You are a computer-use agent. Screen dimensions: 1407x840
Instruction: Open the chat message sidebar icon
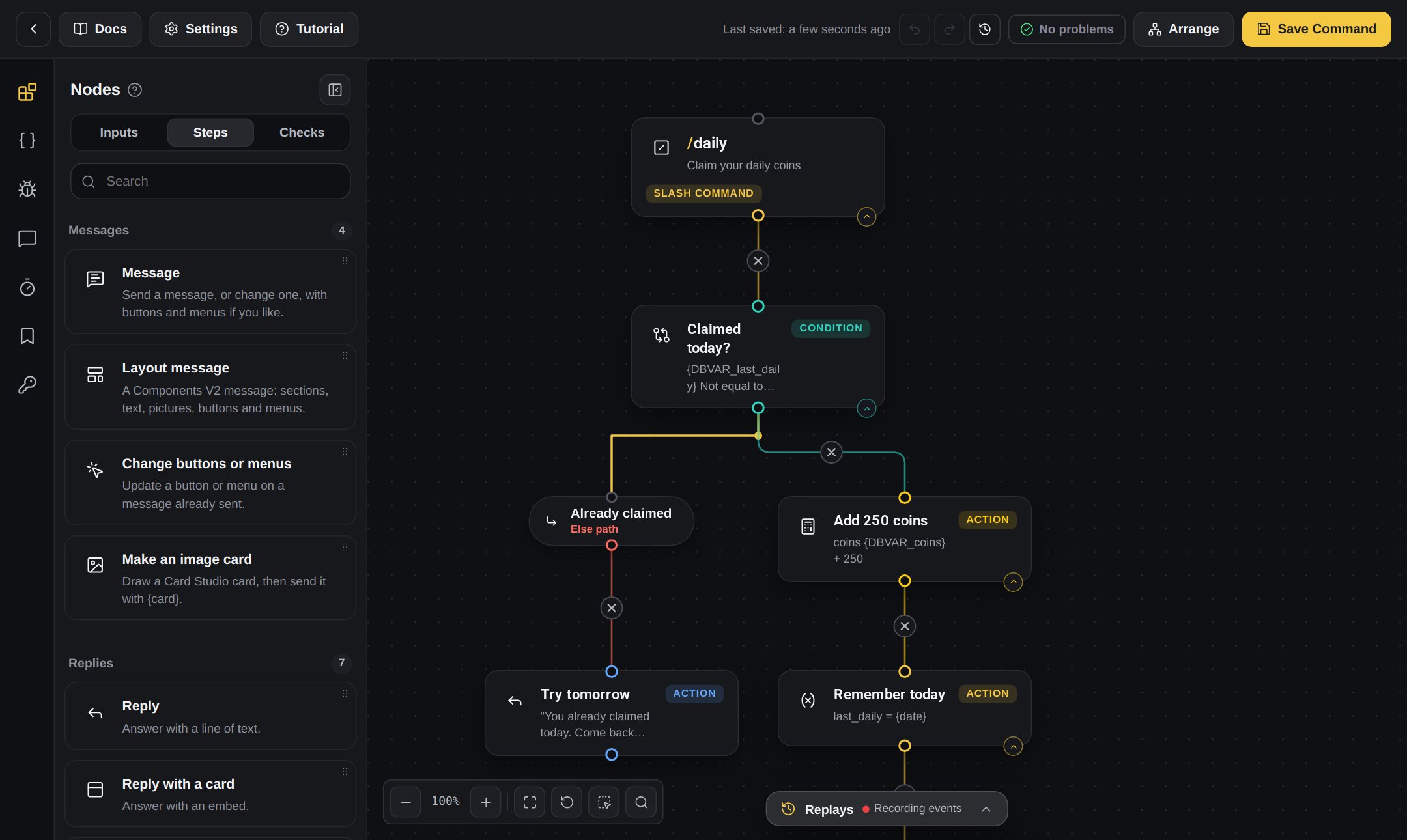[27, 238]
